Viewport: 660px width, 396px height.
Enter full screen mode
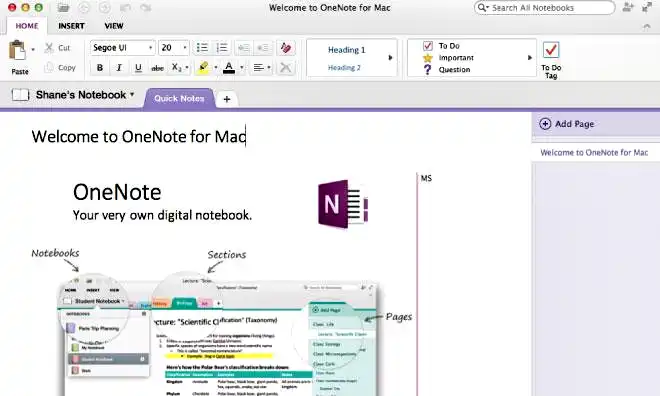[647, 7]
